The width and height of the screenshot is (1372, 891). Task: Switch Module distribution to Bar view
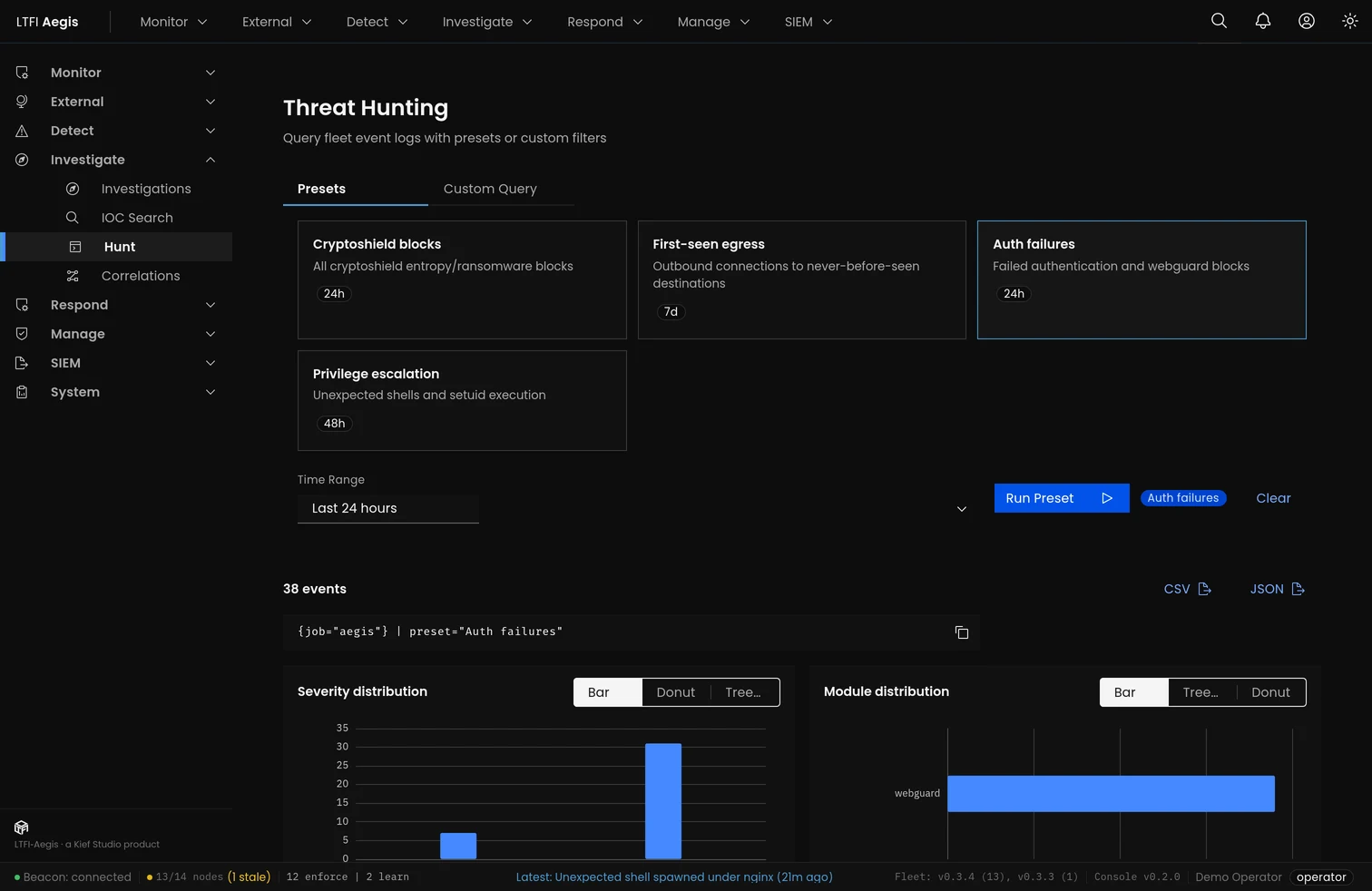pyautogui.click(x=1134, y=692)
